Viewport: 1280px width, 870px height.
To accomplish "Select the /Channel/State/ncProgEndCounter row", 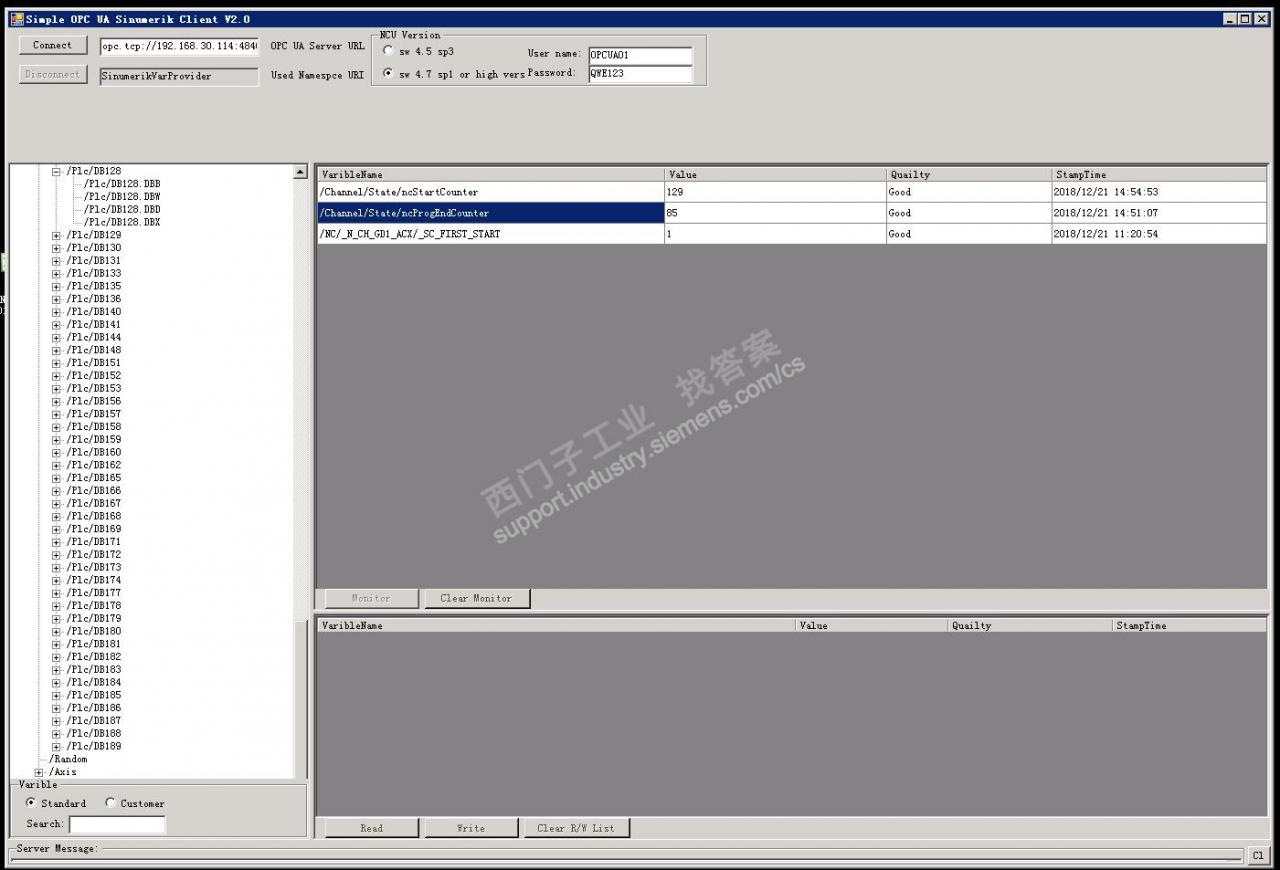I will (x=792, y=213).
